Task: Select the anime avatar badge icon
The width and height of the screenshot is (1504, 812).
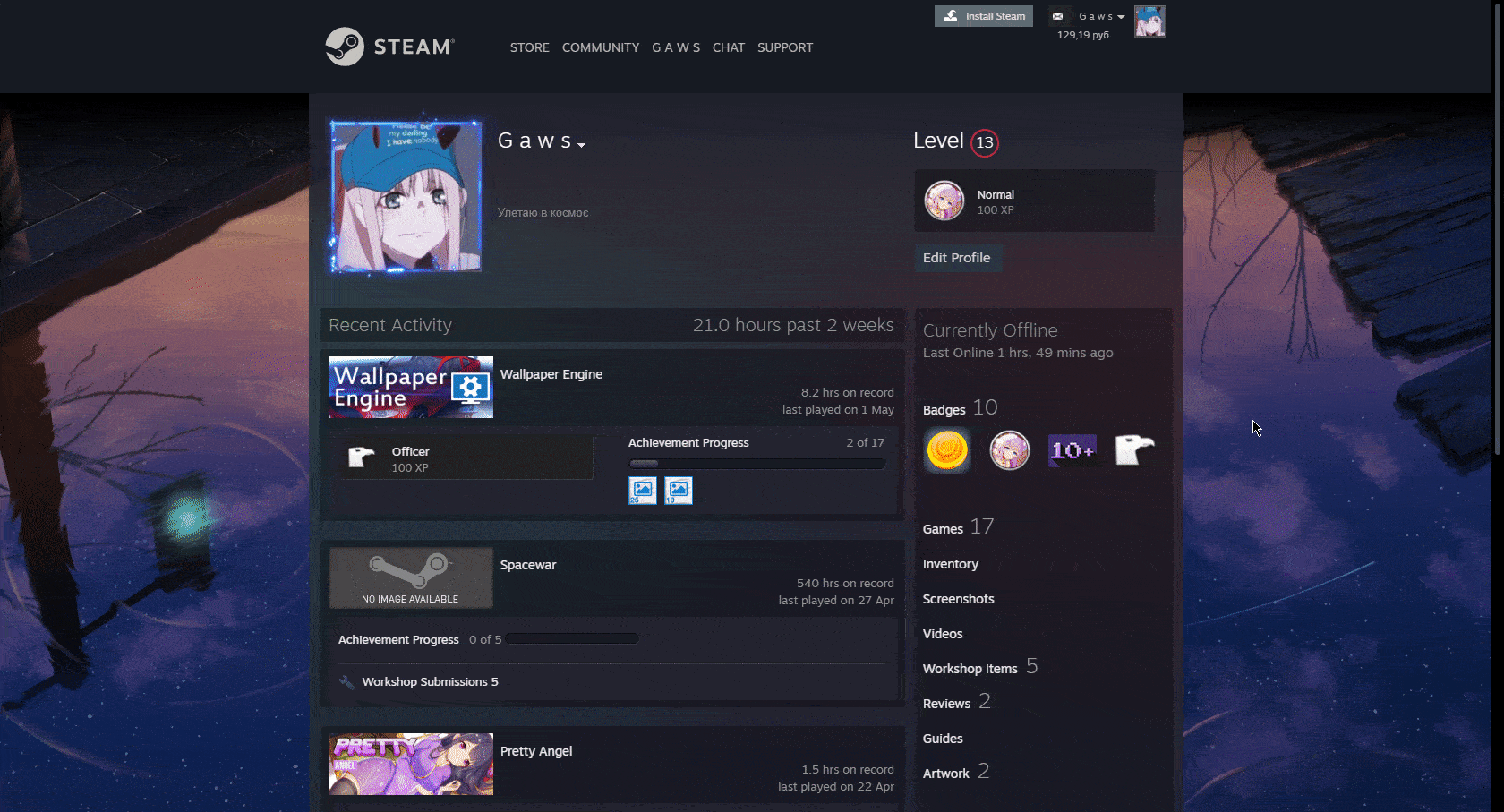Action: tap(1009, 450)
